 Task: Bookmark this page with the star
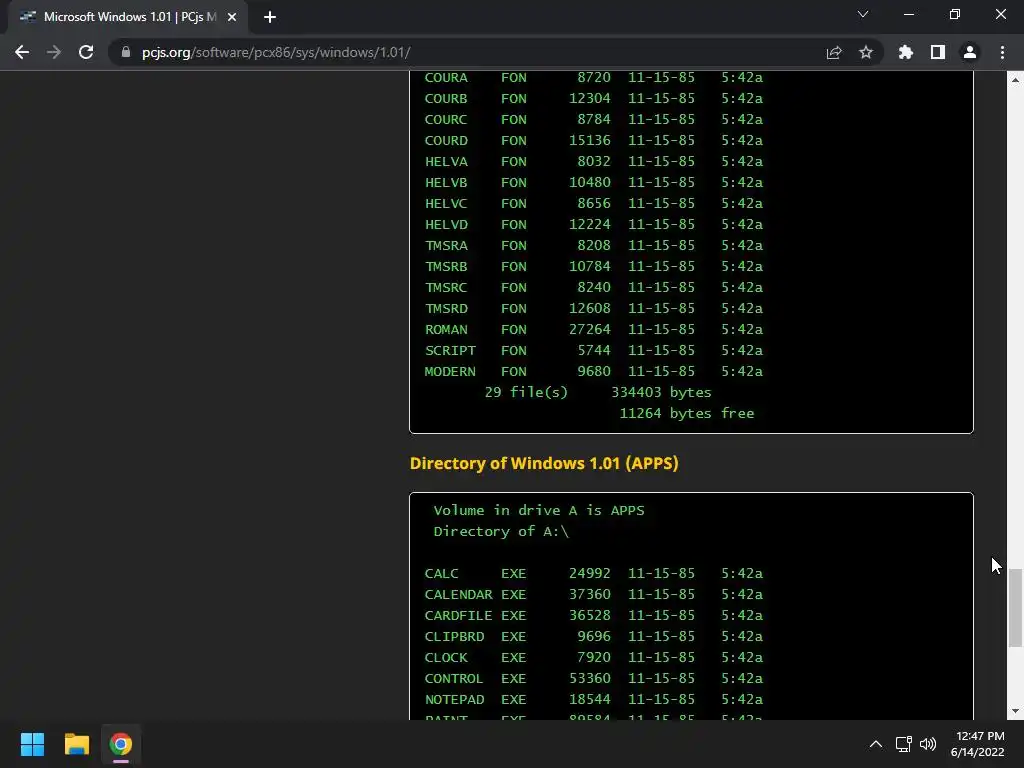pos(866,52)
